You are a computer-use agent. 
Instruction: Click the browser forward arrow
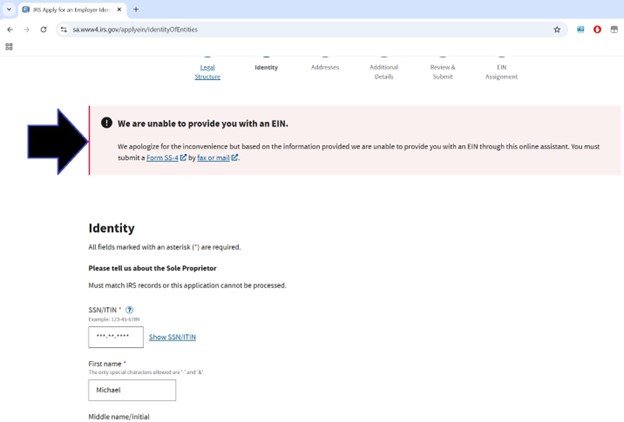(x=26, y=29)
